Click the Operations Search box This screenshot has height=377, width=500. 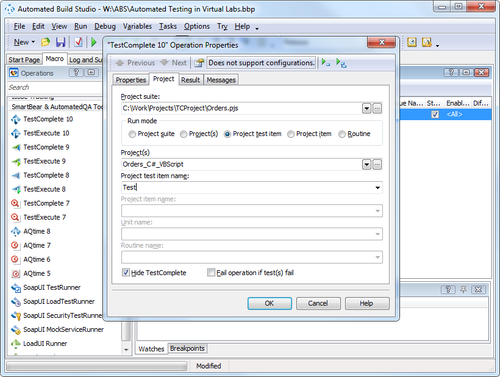[55, 88]
